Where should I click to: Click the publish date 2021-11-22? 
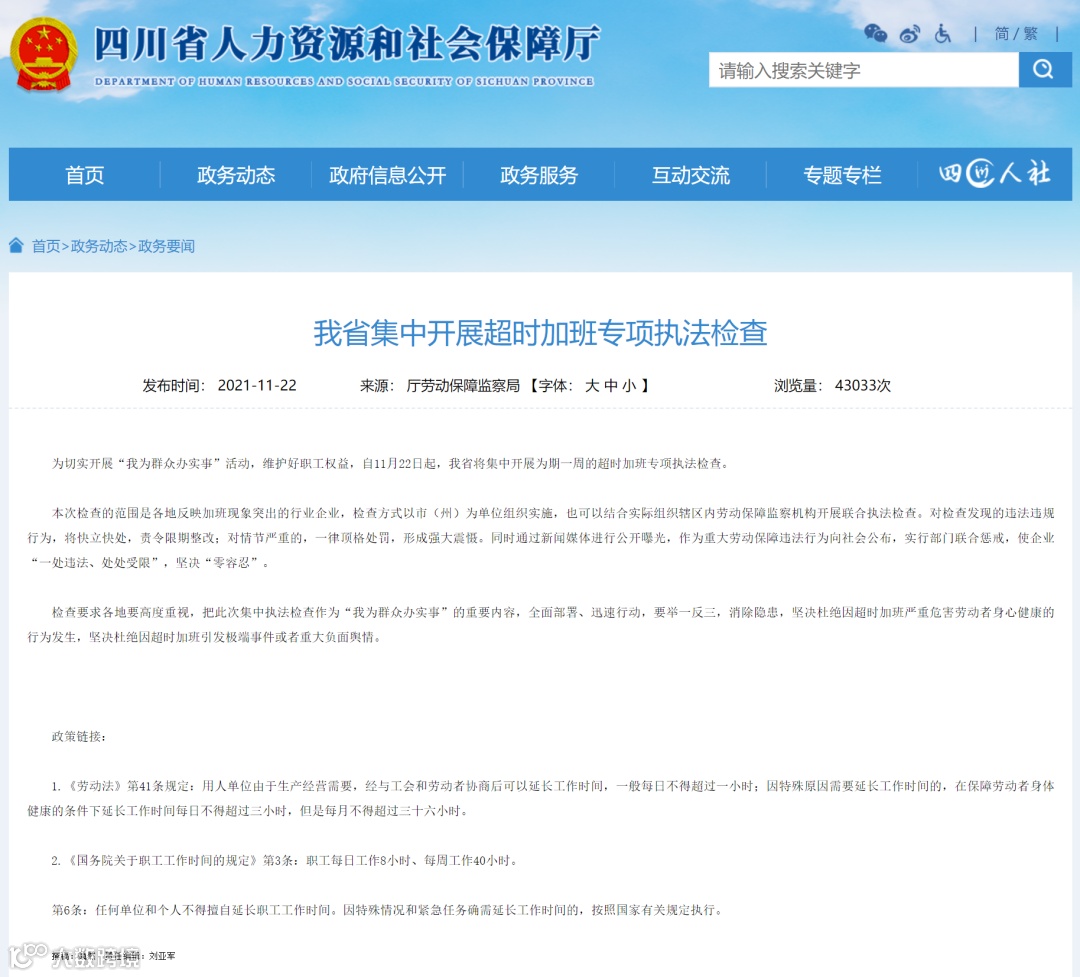(x=257, y=385)
